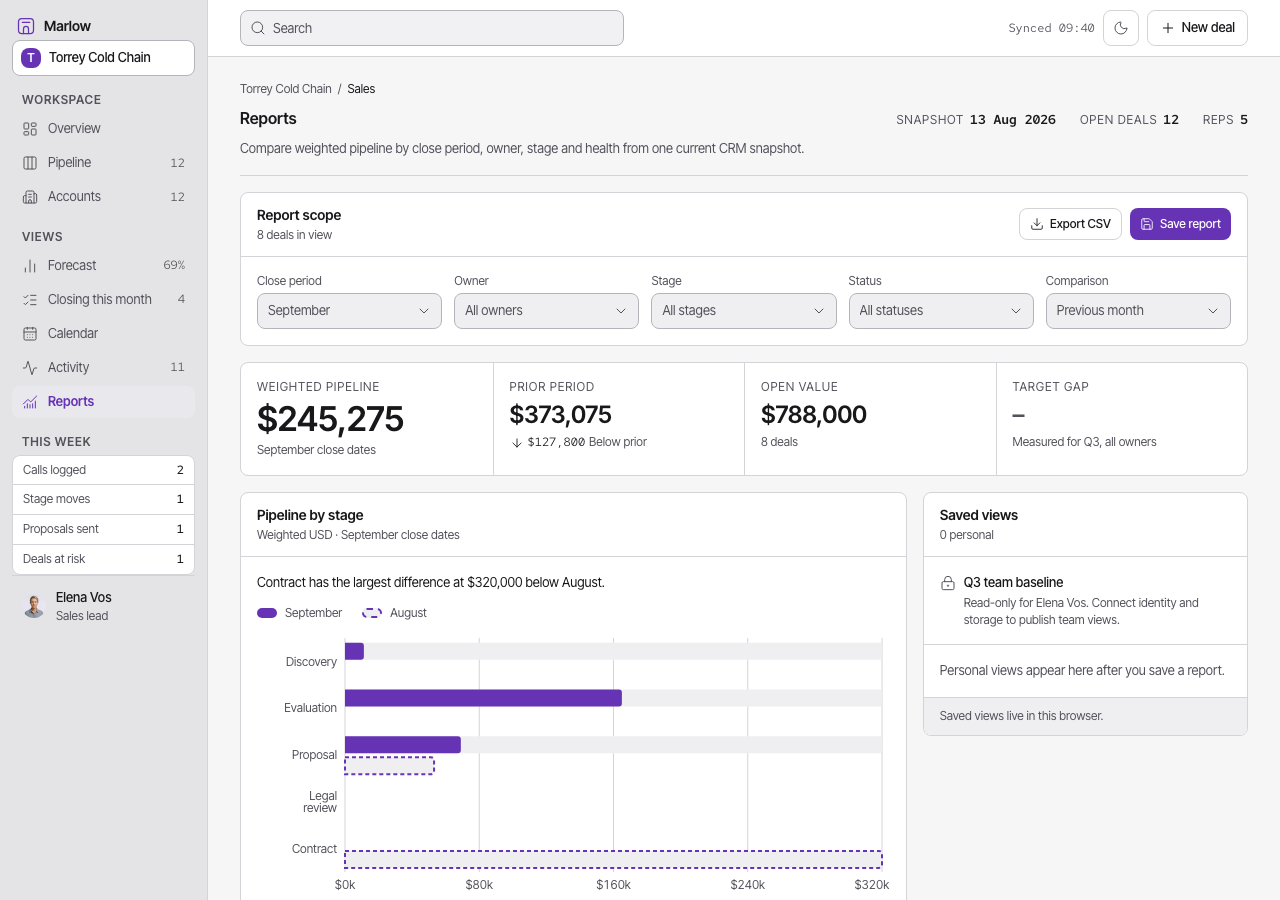Viewport: 1280px width, 900px height.
Task: Click the Marlow logo icon
Action: point(26,26)
